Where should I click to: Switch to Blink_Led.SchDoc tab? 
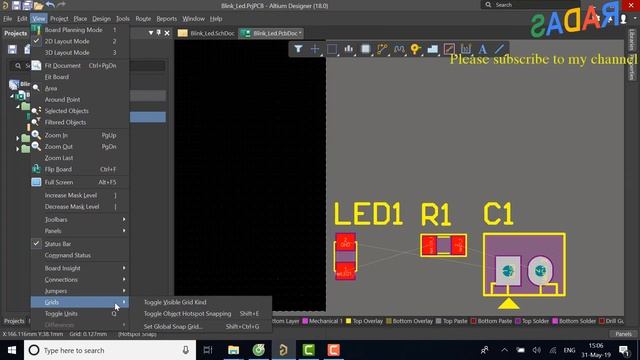207,33
